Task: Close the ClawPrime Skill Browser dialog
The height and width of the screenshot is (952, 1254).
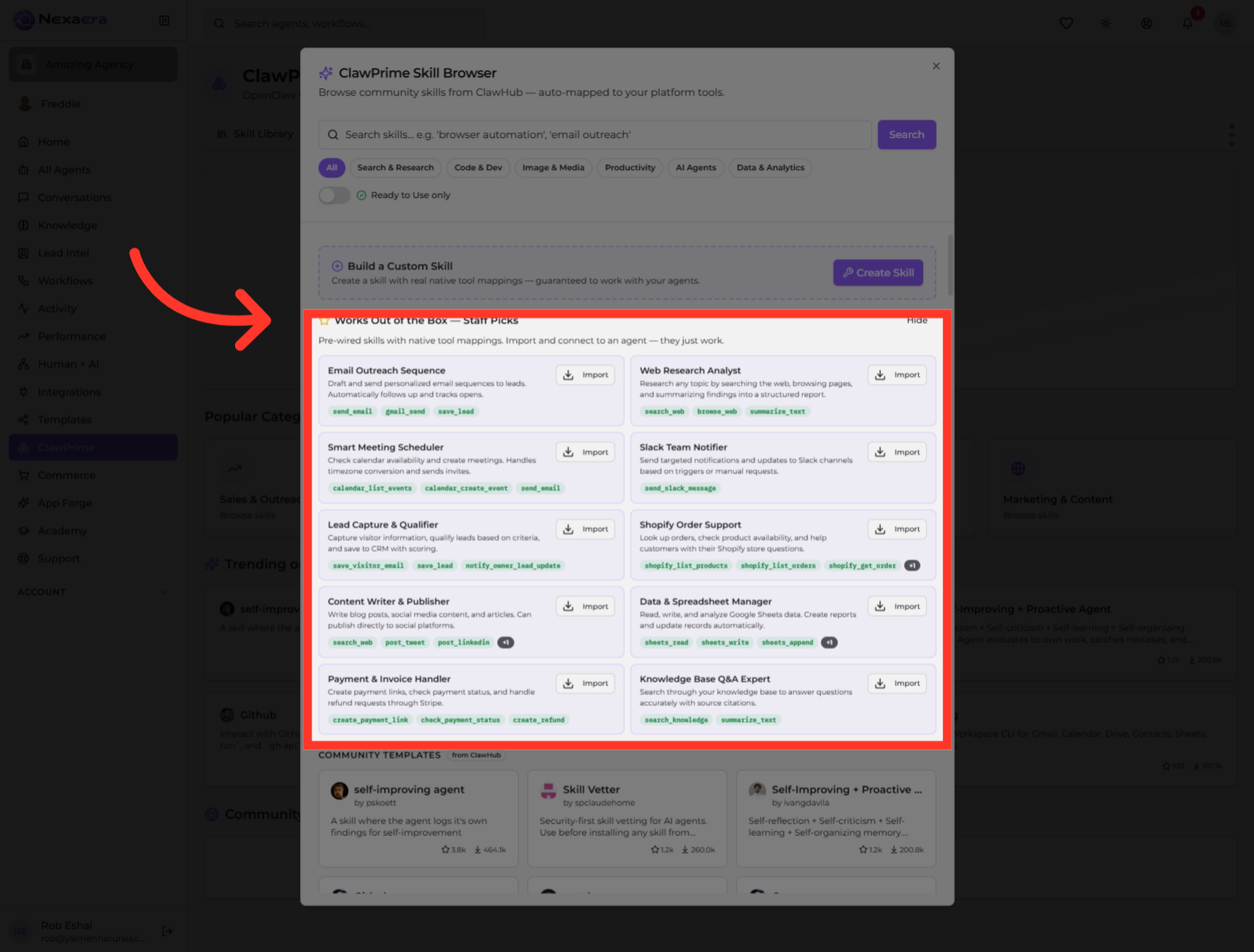Action: pos(936,66)
